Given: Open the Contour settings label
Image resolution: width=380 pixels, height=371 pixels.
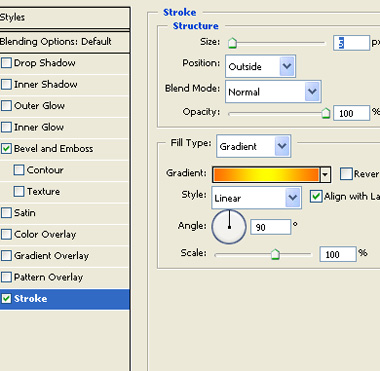Looking at the screenshot, I should [45, 170].
